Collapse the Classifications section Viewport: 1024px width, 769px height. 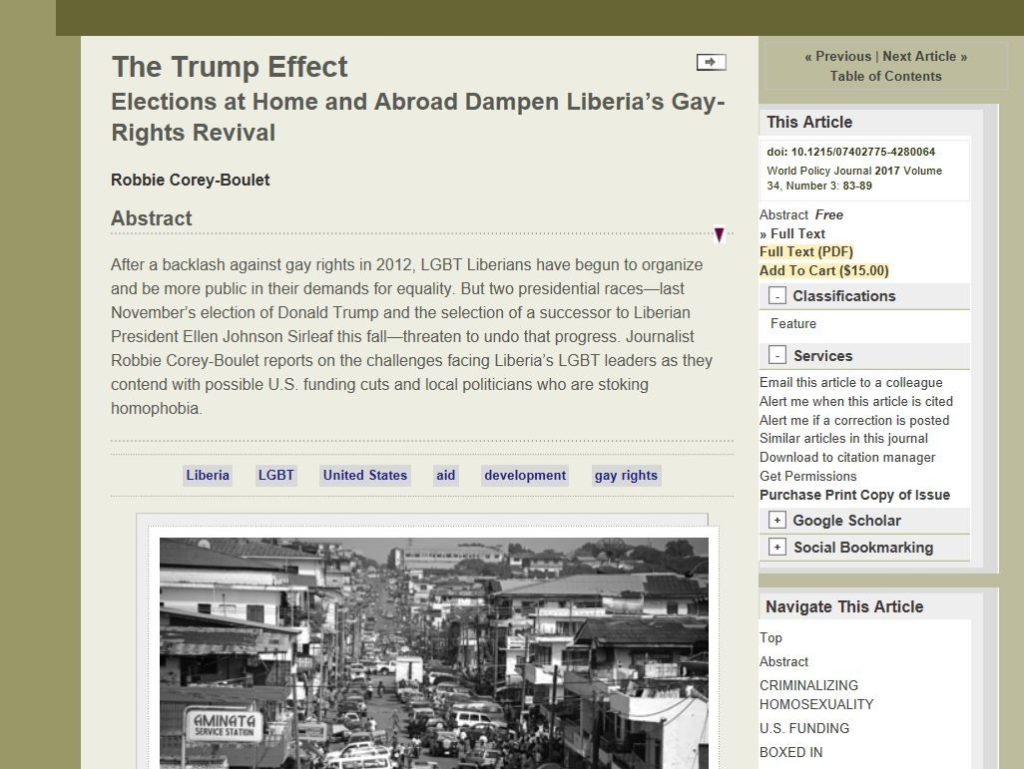(776, 296)
